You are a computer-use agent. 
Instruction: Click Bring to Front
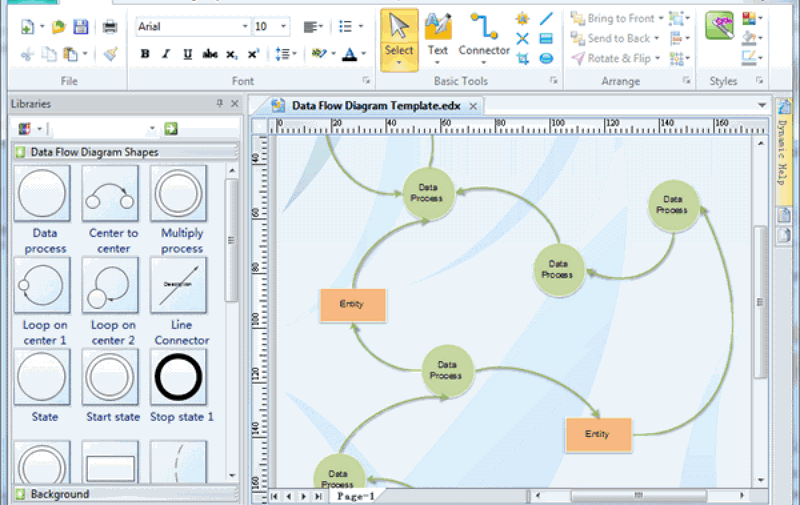point(617,19)
